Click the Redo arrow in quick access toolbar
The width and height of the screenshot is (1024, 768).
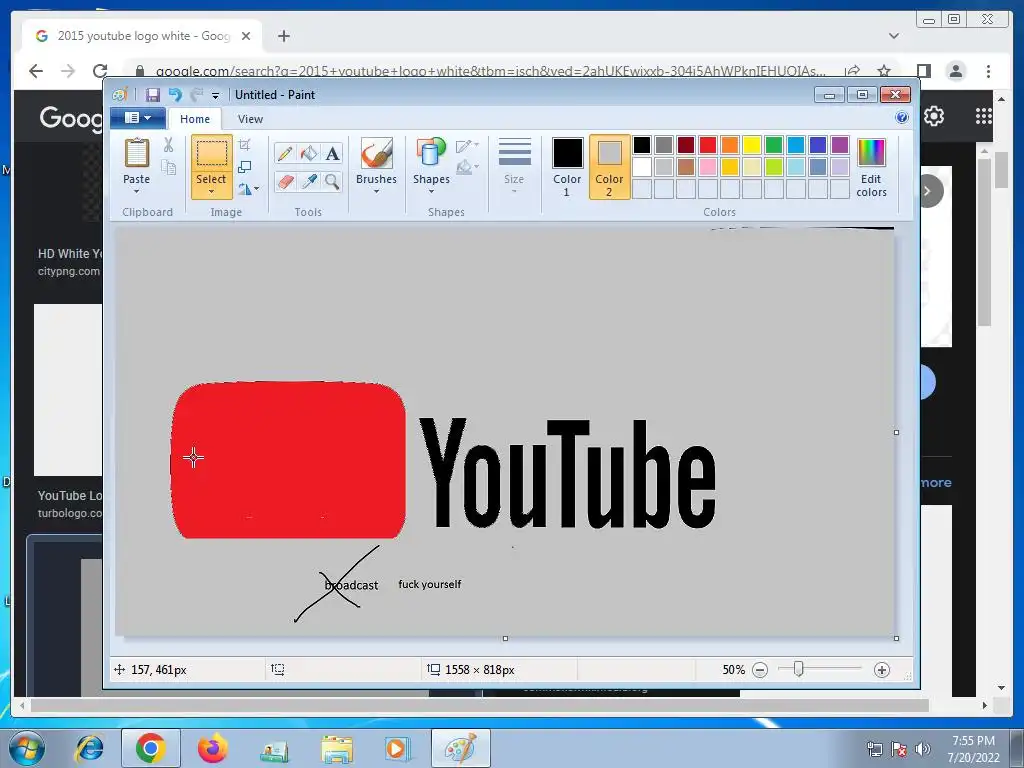tap(197, 95)
